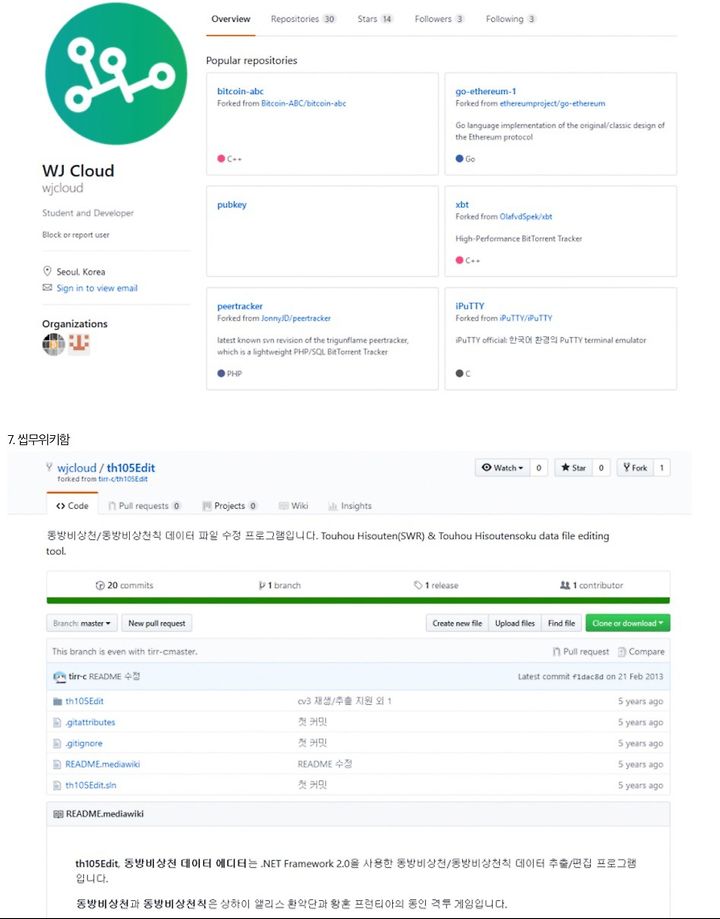Open the f1dac8d latest commit hash
720x919 pixels.
(x=587, y=677)
